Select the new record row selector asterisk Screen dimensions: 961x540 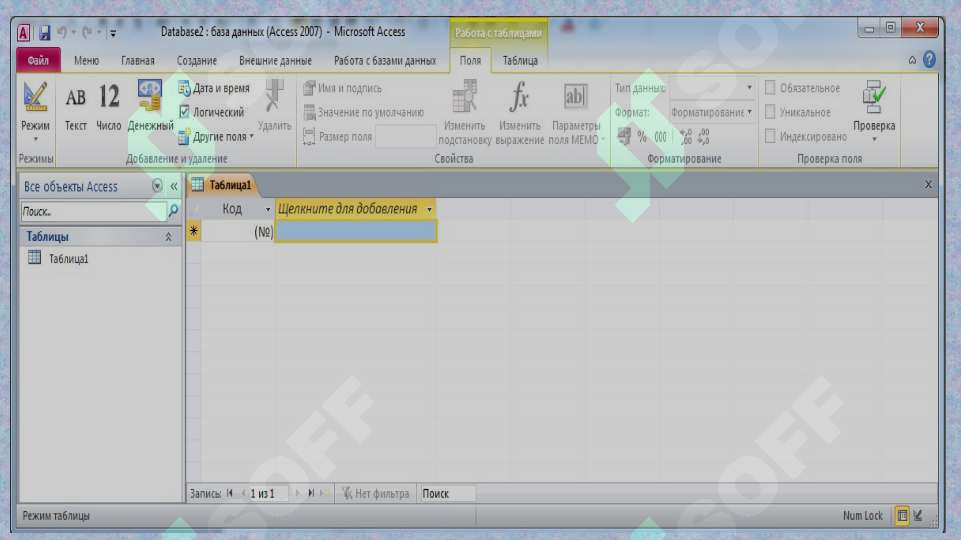pyautogui.click(x=194, y=231)
